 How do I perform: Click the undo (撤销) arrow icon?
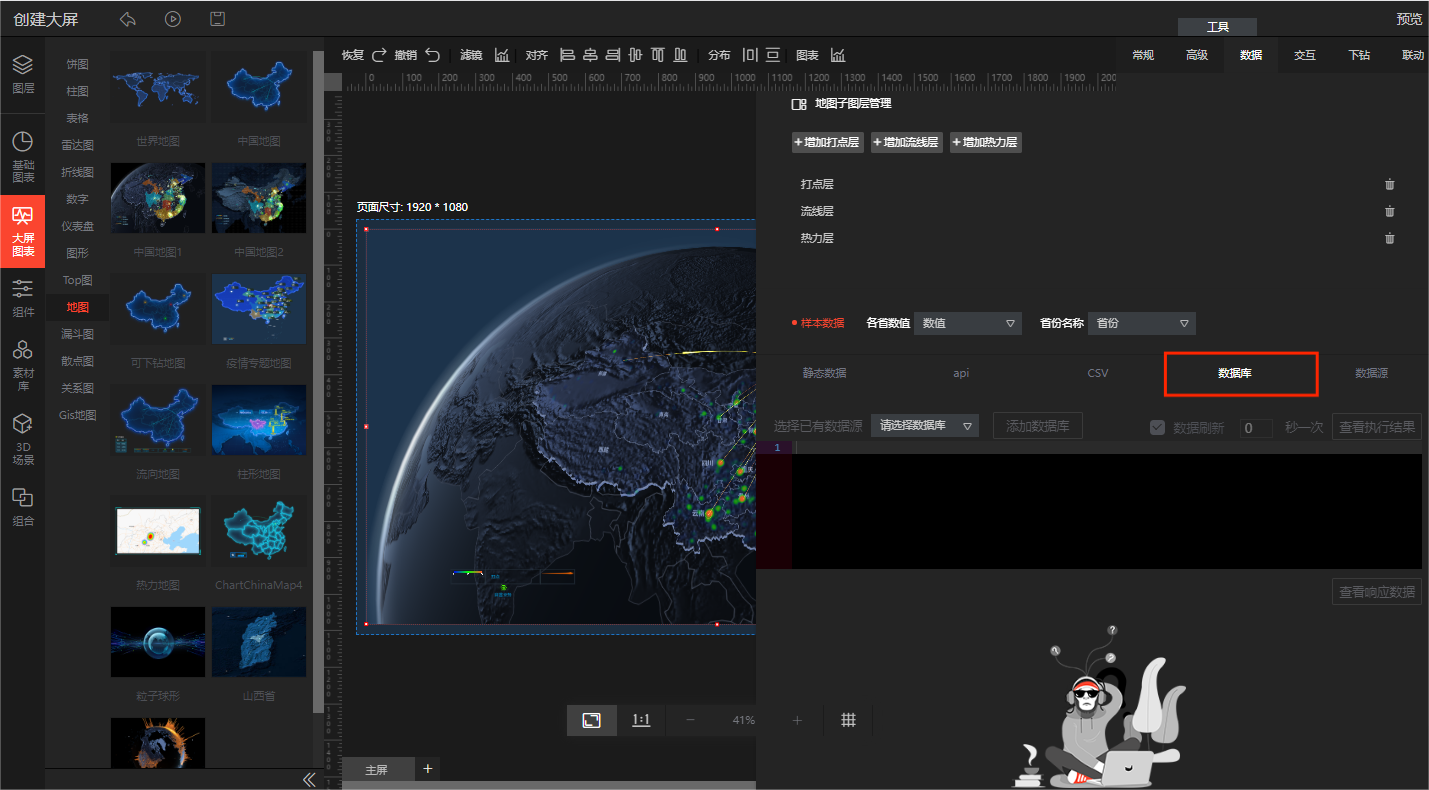point(432,55)
